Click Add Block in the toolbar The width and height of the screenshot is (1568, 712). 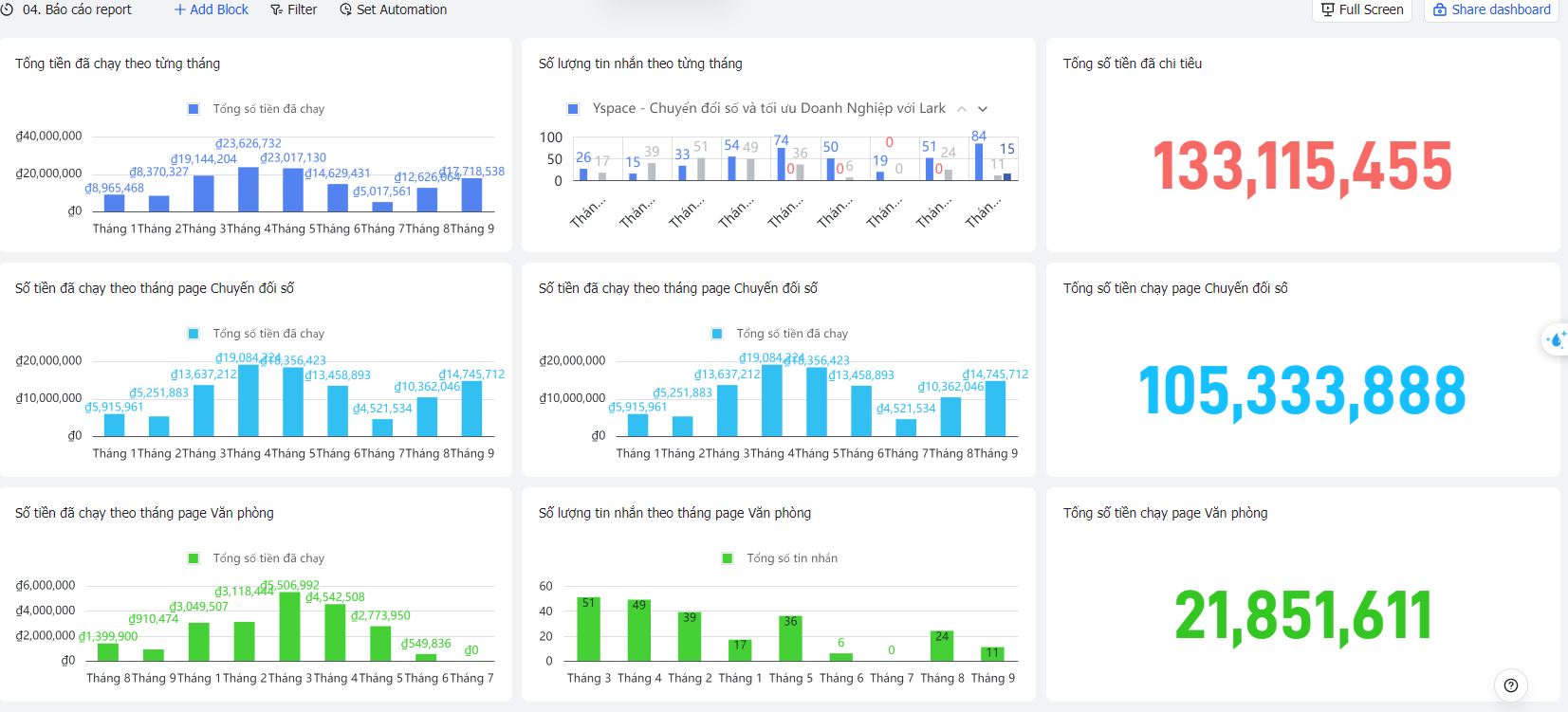pos(211,9)
